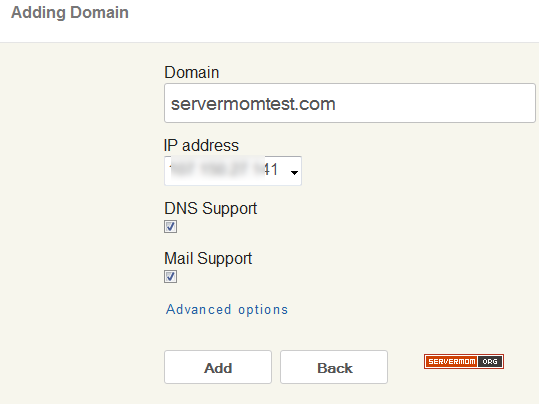Click the blue Advanced options link
Screen dimensions: 539x404
coord(227,309)
